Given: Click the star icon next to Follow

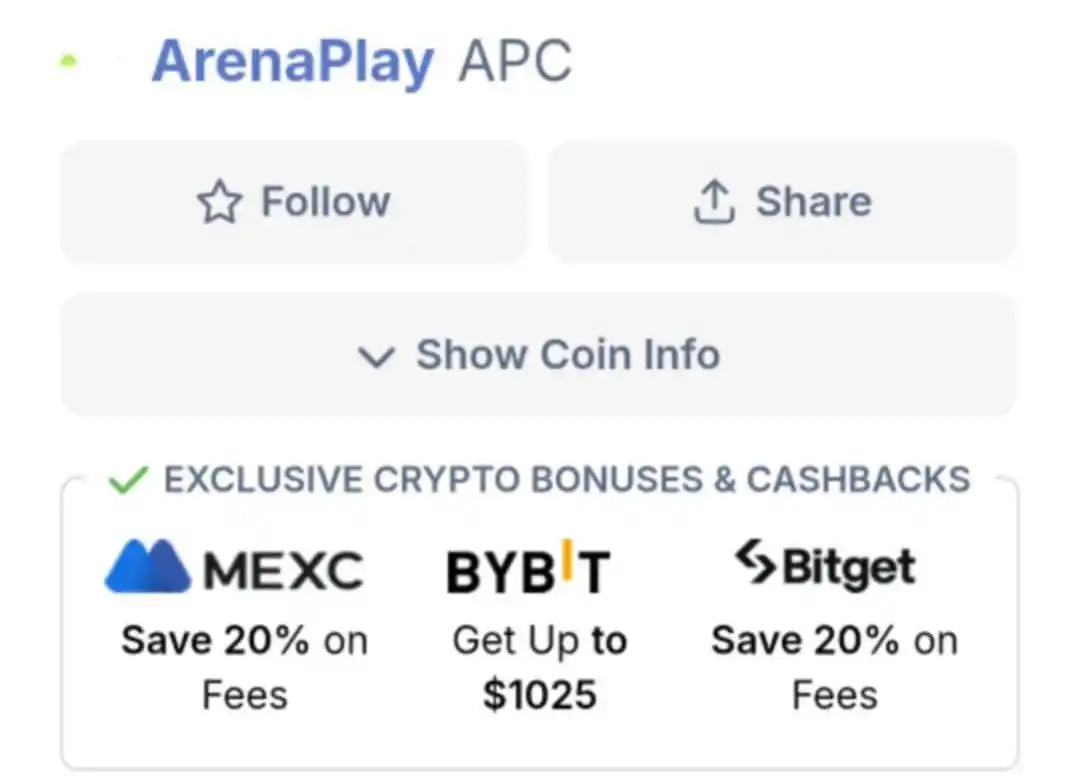Looking at the screenshot, I should click(x=222, y=201).
